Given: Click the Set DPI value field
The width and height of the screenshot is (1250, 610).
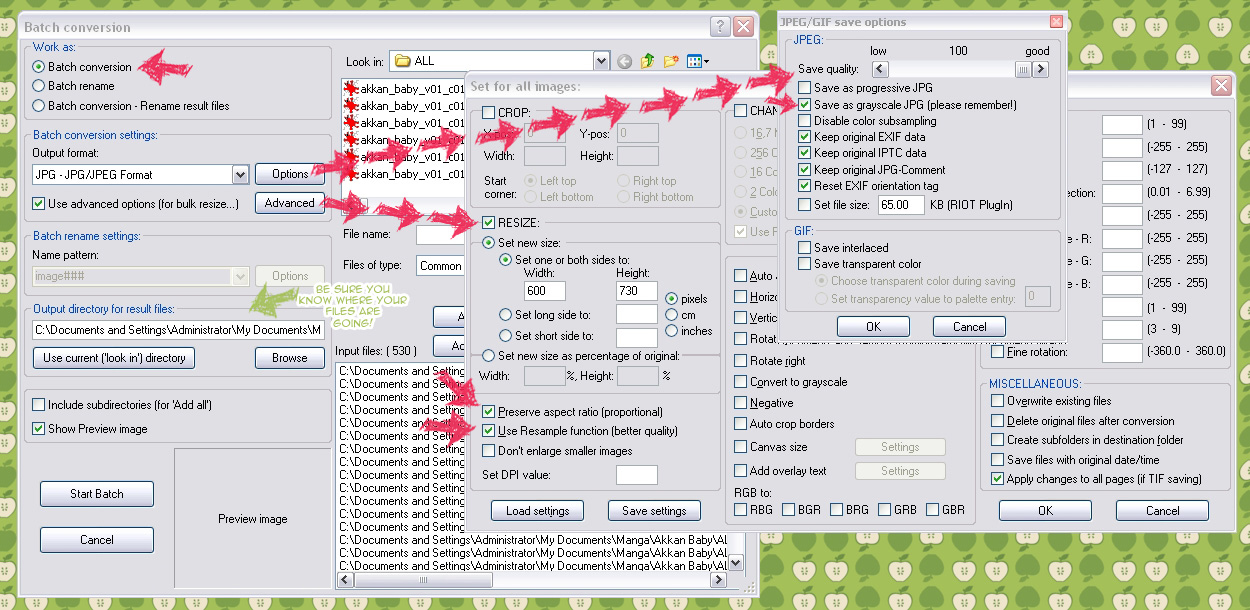Looking at the screenshot, I should pyautogui.click(x=637, y=475).
